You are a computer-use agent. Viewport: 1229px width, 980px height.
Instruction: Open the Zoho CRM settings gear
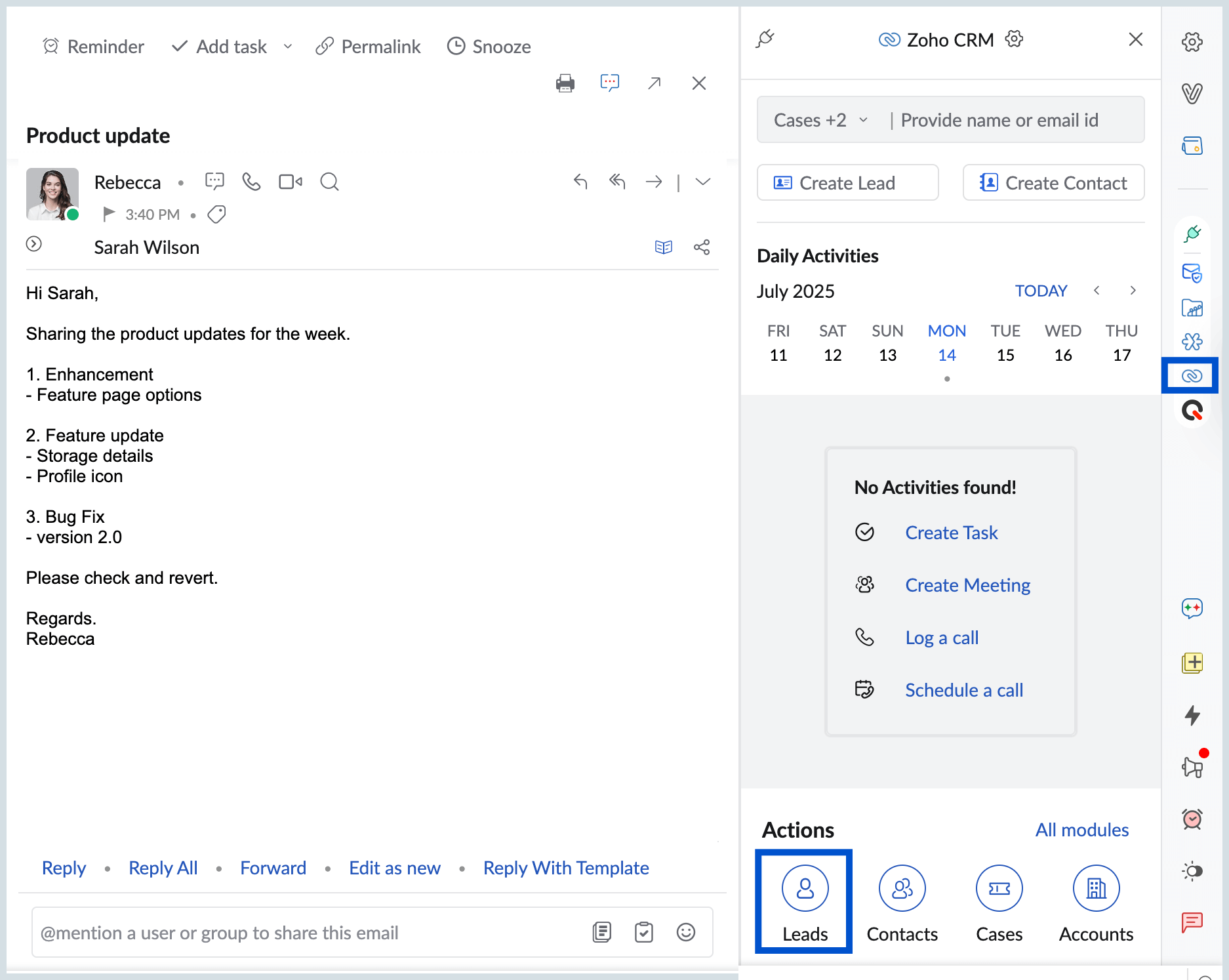(1015, 39)
